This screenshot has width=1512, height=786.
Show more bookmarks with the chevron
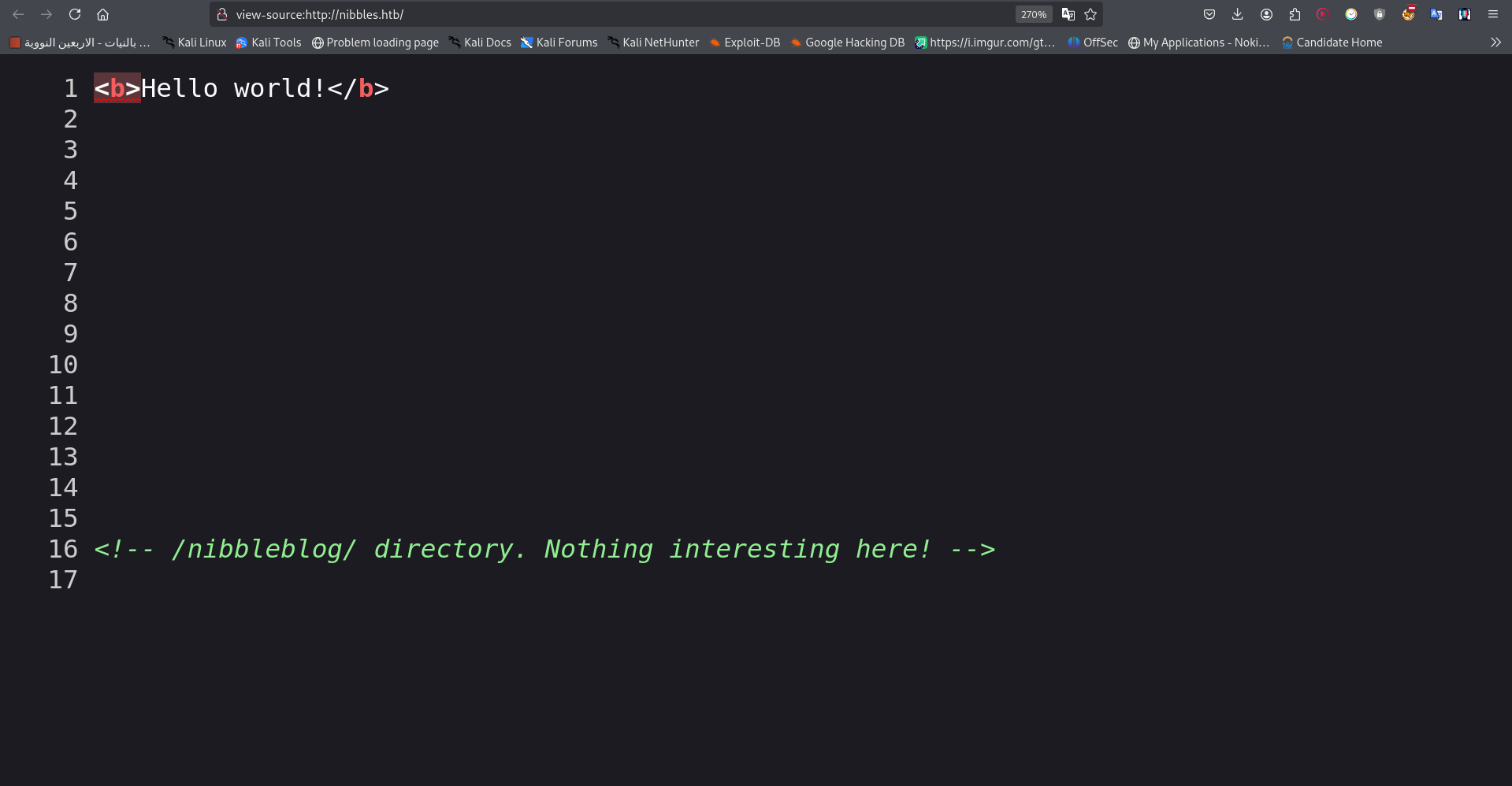pos(1495,43)
